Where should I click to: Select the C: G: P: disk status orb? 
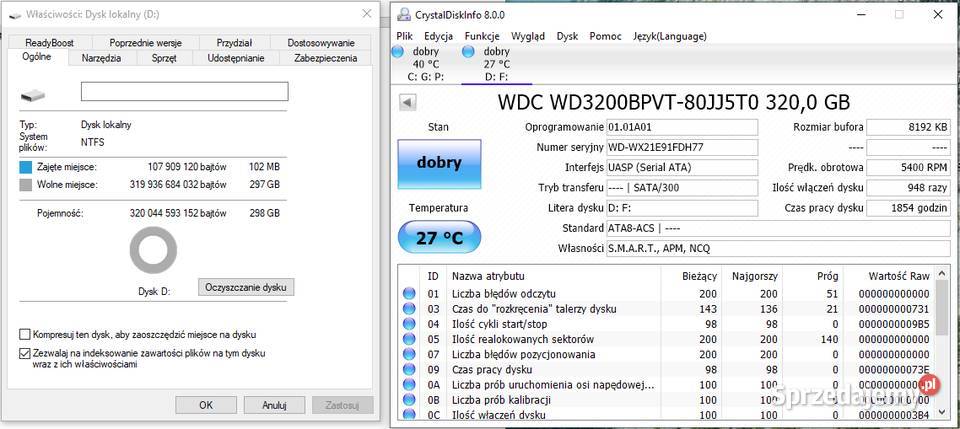[x=397, y=52]
